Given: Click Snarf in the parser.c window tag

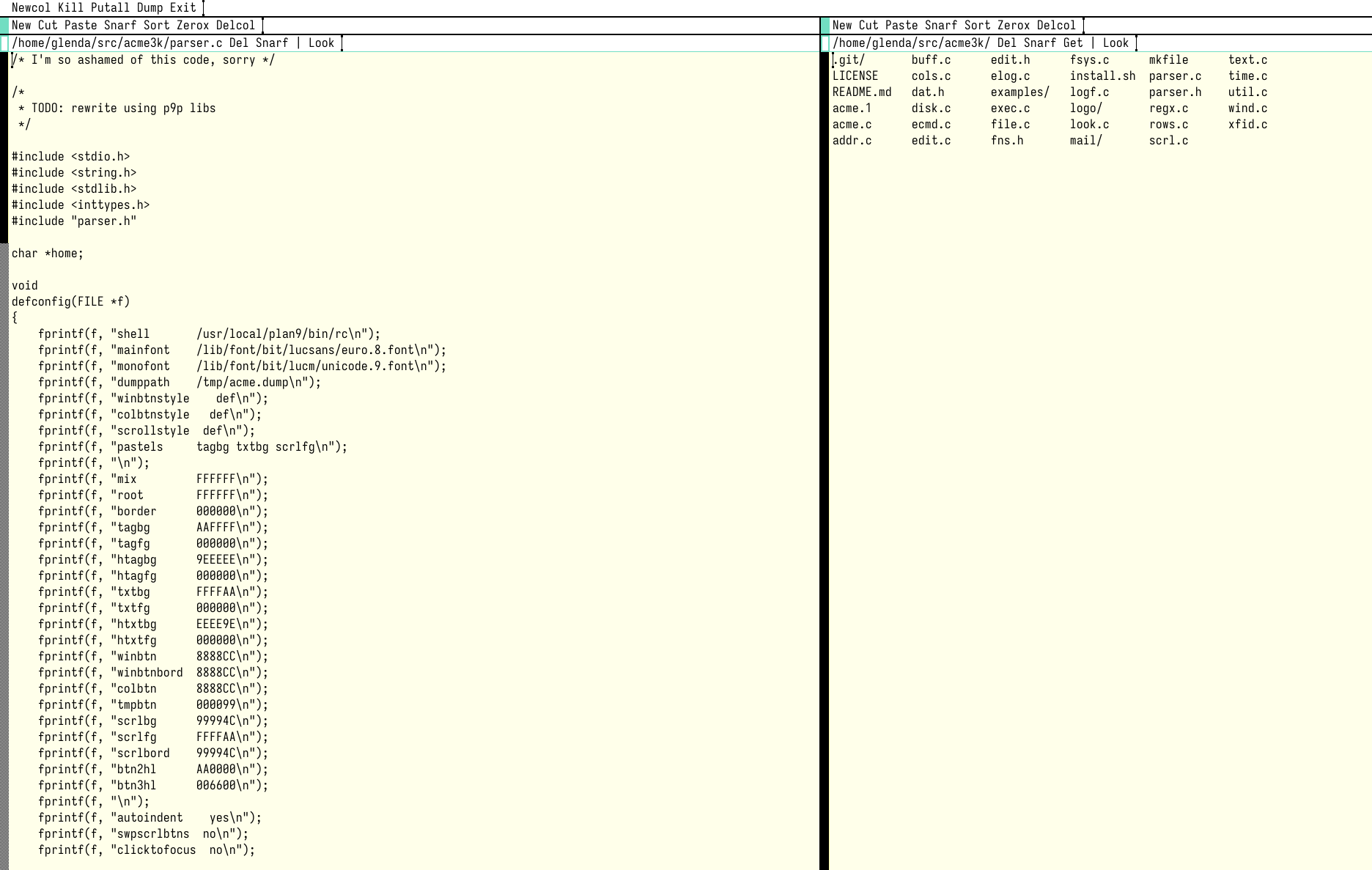Looking at the screenshot, I should 272,43.
